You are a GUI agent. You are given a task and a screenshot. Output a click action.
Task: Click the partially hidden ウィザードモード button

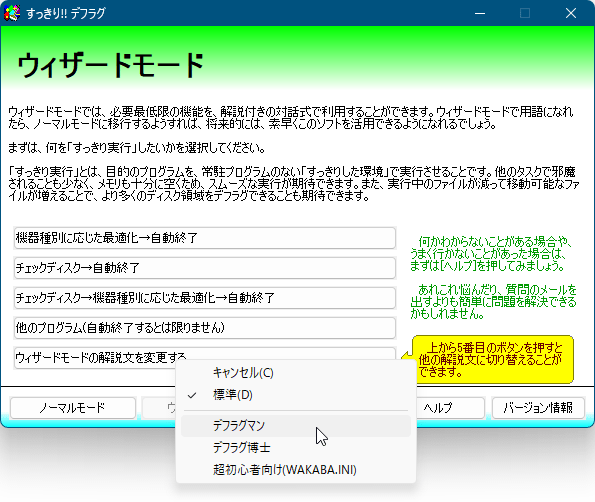point(159,408)
